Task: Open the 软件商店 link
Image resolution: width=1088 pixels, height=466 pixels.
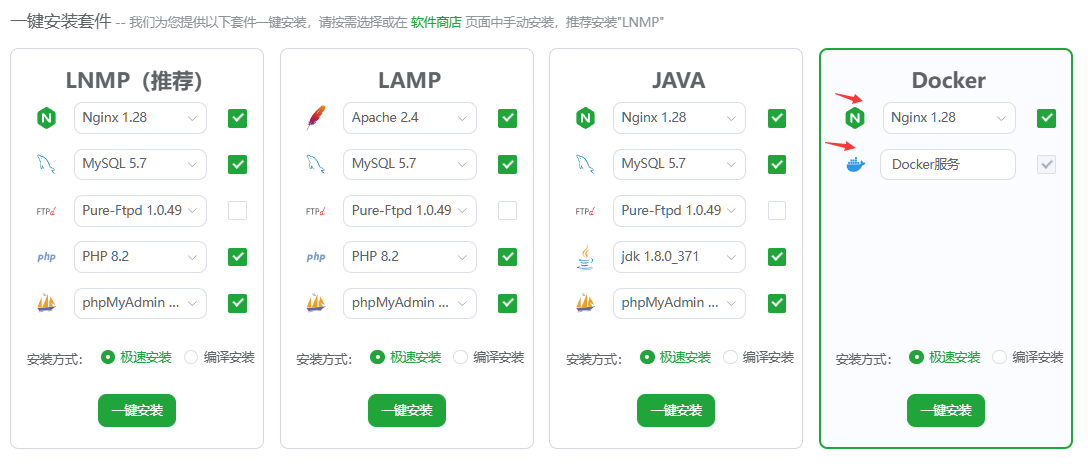Action: [436, 22]
